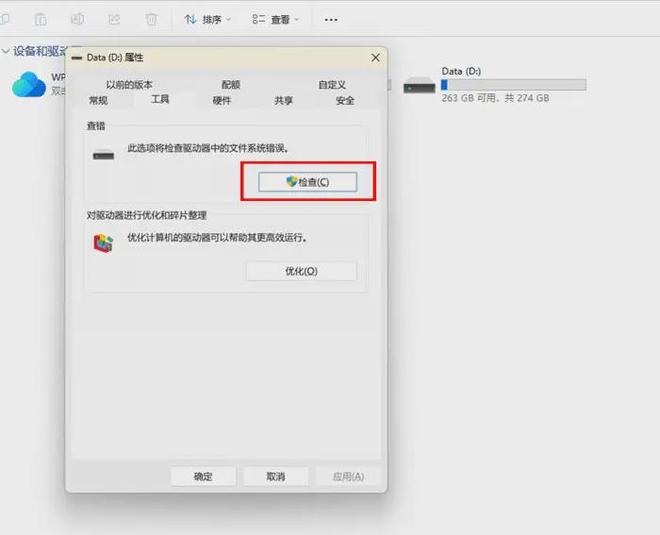Click the 检查(C) button
Screen dimensions: 660x535
[x=307, y=182]
